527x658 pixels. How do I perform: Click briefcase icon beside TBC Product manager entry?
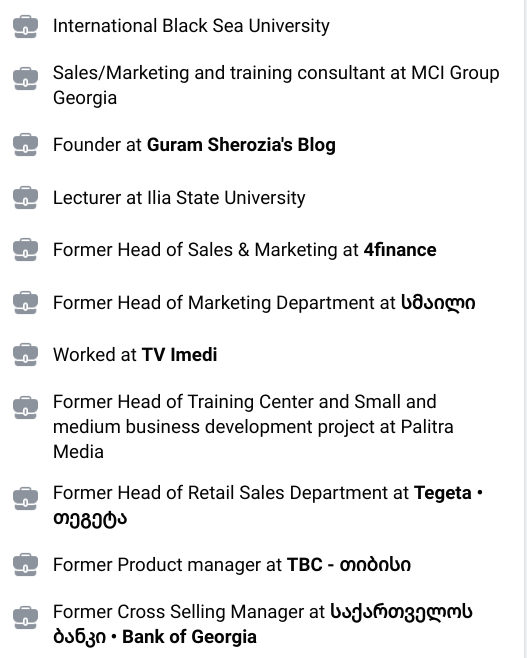[x=26, y=565]
